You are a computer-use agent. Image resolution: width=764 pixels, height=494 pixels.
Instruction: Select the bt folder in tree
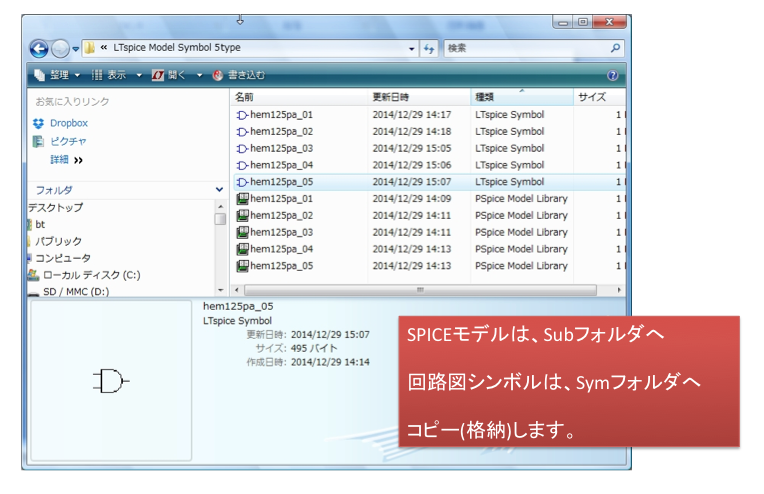(x=40, y=225)
